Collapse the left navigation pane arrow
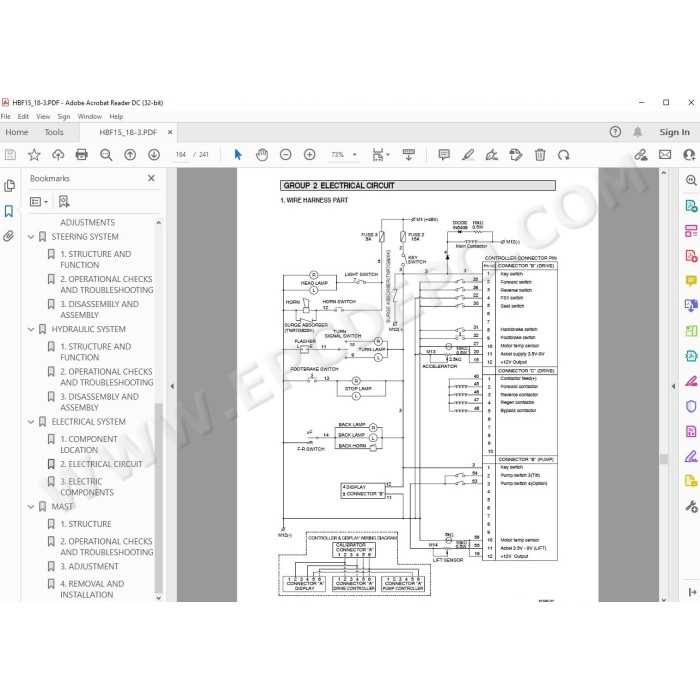This screenshot has width=700, height=700. coord(172,386)
